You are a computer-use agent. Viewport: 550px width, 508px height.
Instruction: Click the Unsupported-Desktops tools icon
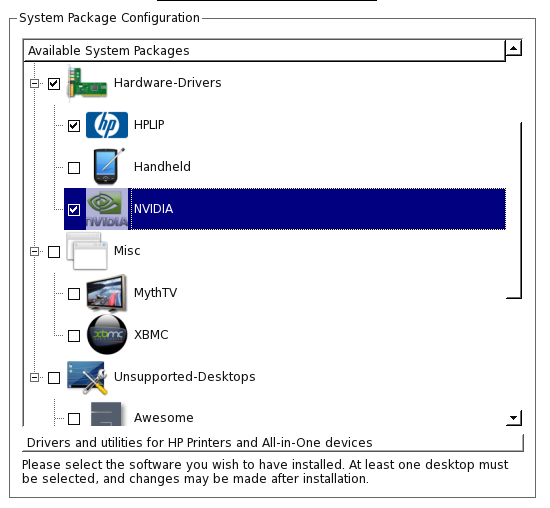[x=87, y=377]
